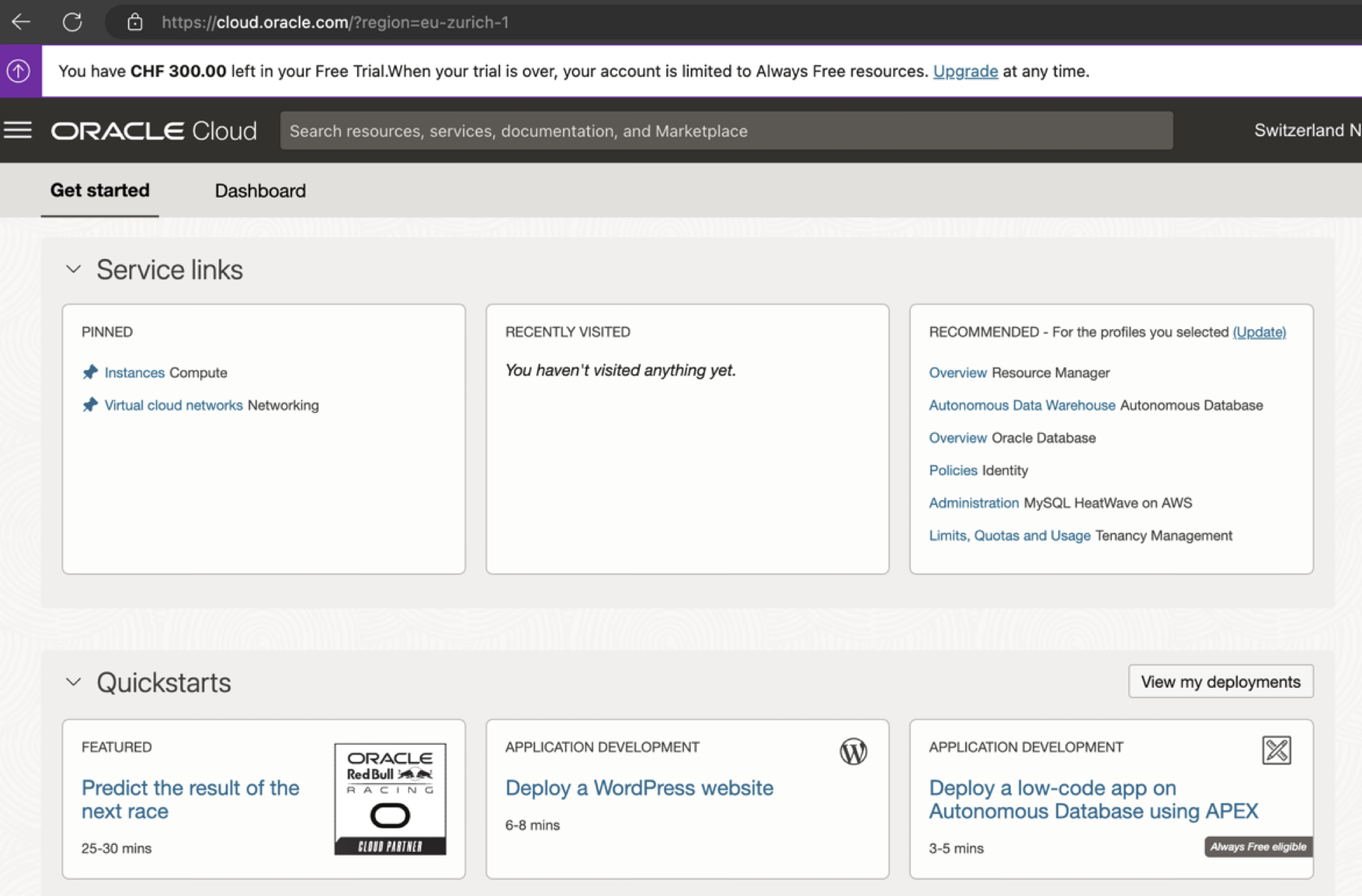Collapse the Service links section
The width and height of the screenshot is (1362, 896).
(73, 270)
